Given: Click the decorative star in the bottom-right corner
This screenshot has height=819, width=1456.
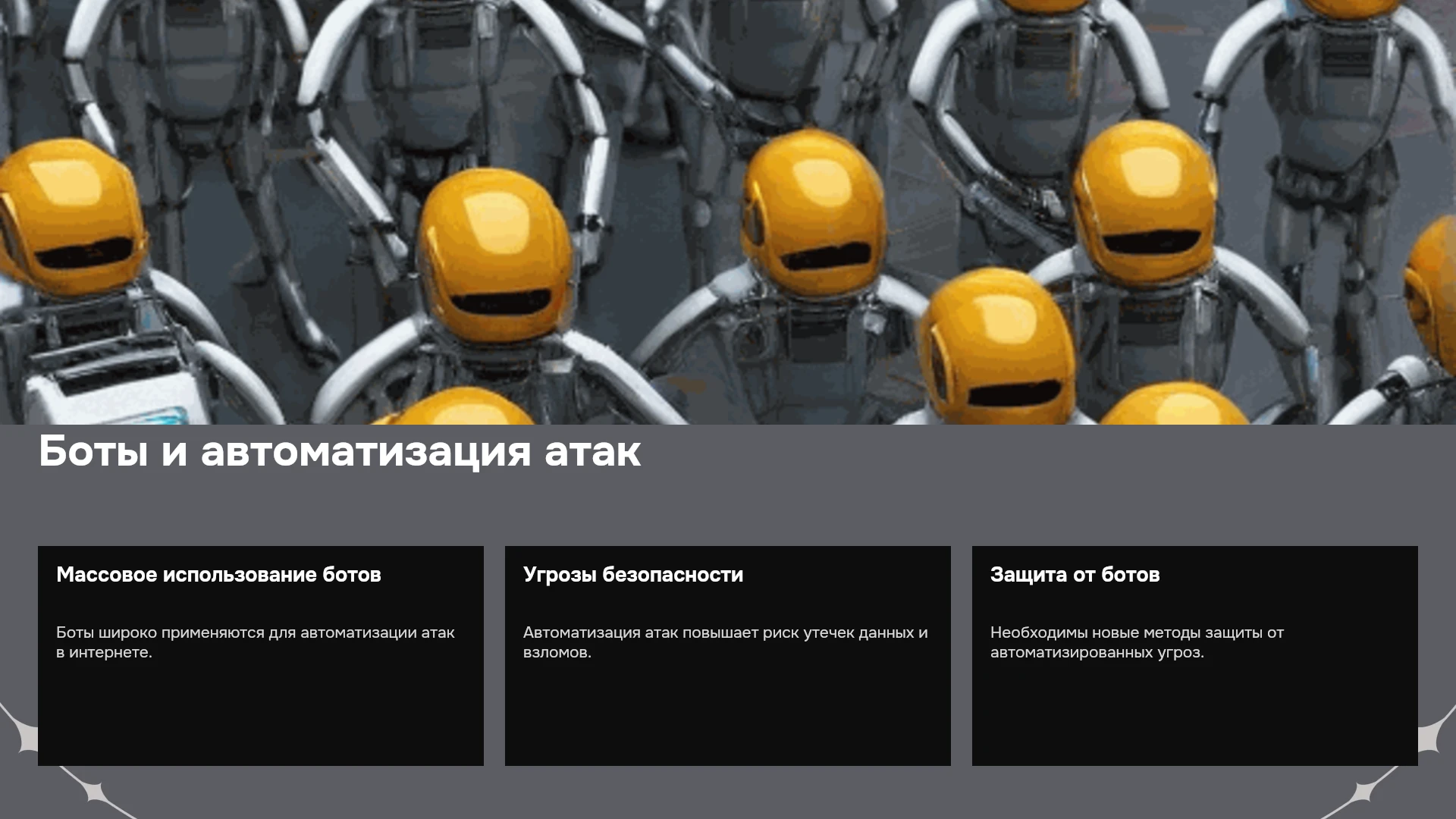Looking at the screenshot, I should pyautogui.click(x=1363, y=793).
